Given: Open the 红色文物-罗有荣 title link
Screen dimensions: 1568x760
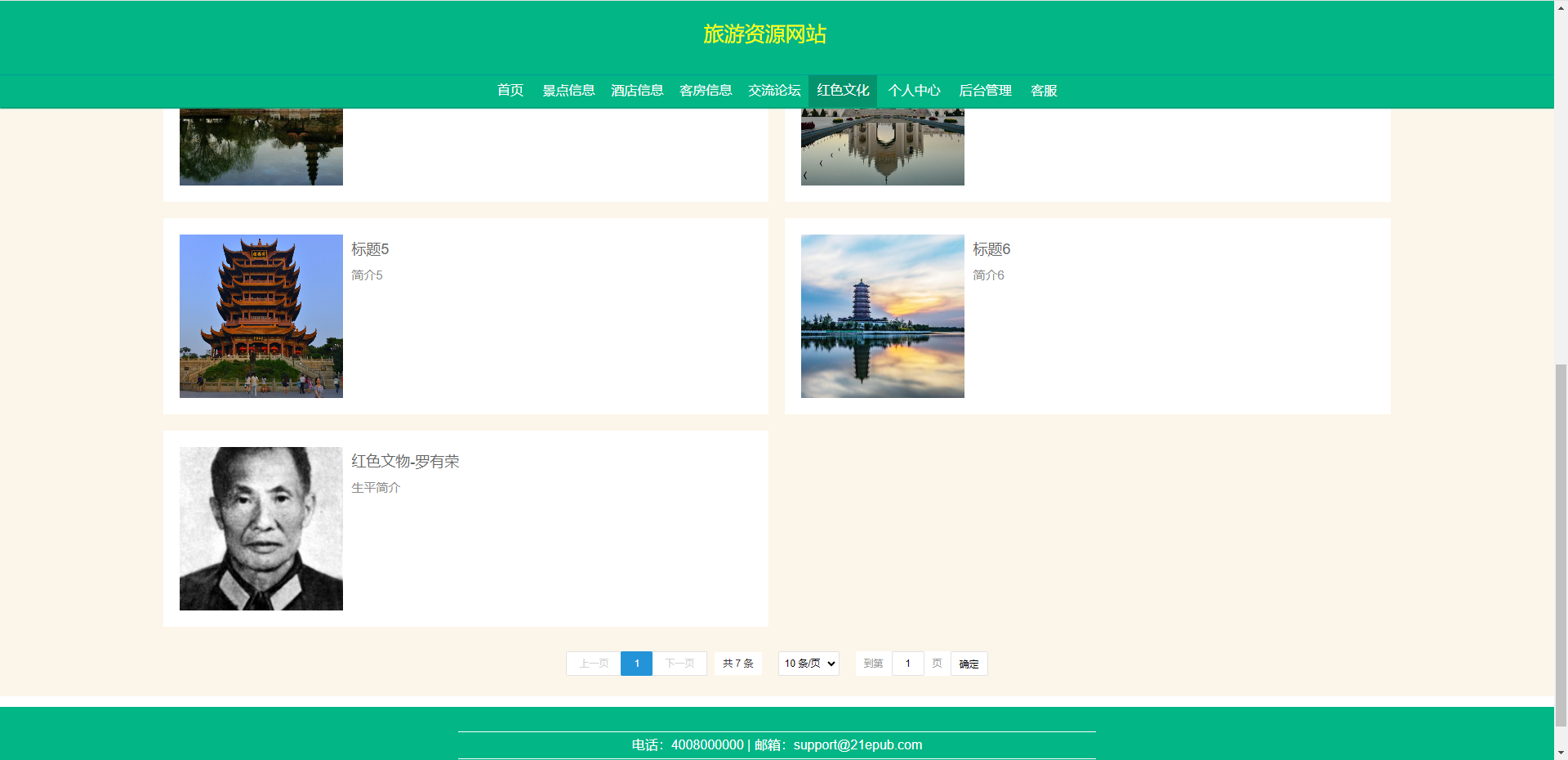Looking at the screenshot, I should coord(405,462).
